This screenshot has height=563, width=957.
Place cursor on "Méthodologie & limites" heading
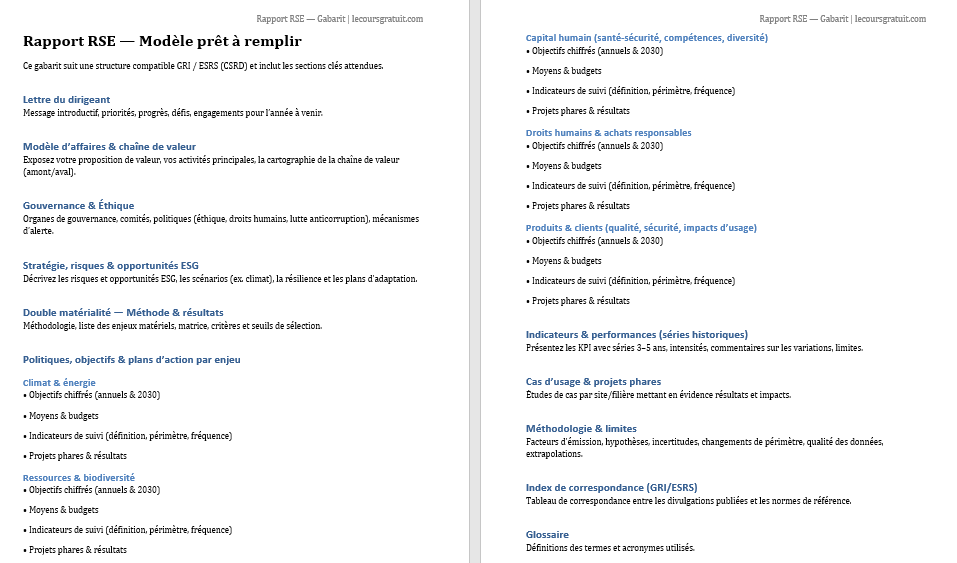point(580,428)
